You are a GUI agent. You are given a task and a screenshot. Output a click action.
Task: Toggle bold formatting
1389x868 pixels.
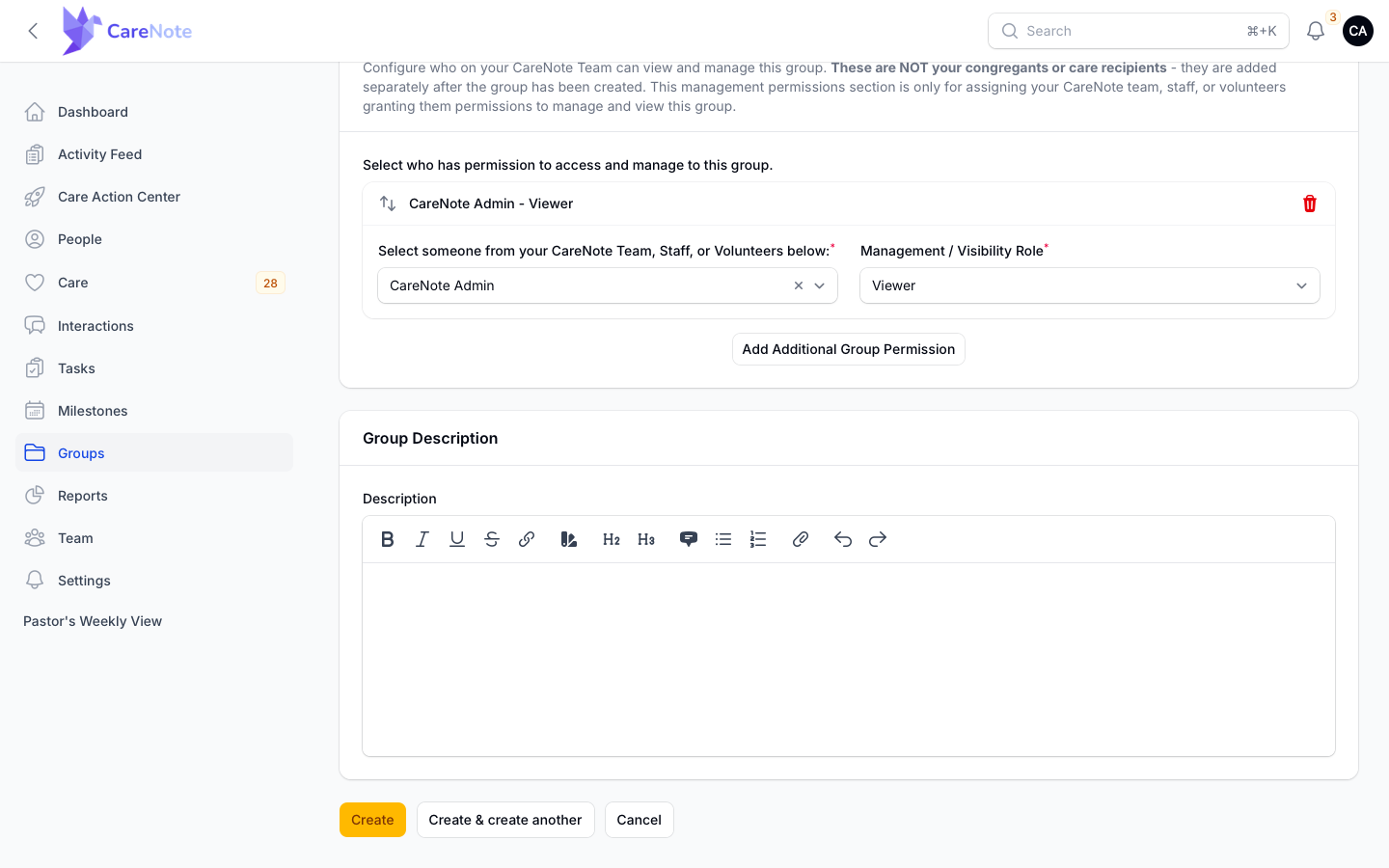[x=388, y=539]
